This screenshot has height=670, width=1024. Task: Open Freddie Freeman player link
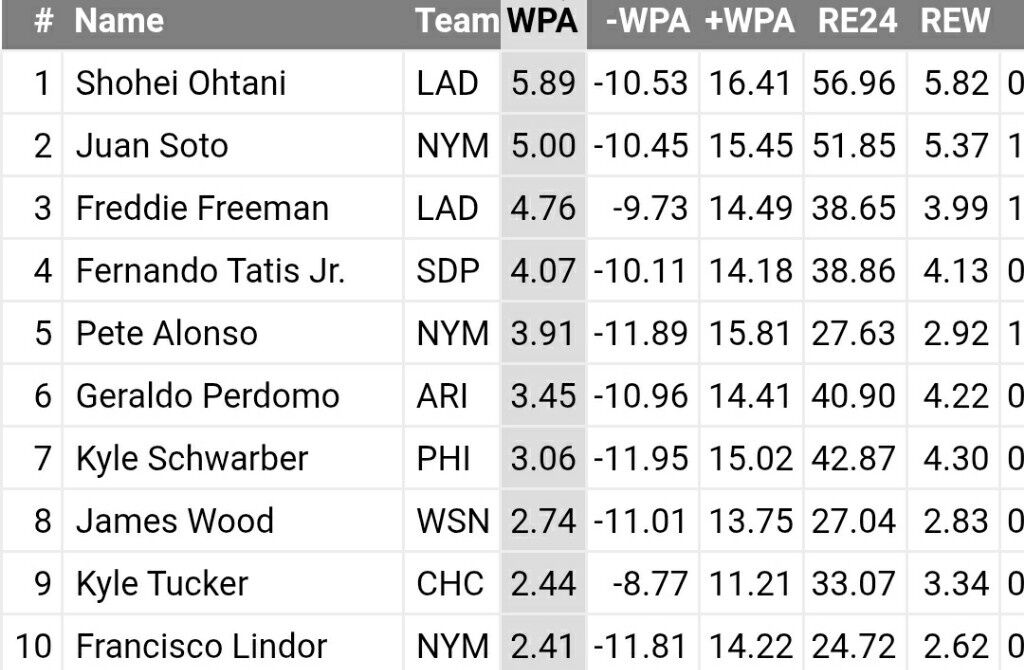tap(202, 208)
